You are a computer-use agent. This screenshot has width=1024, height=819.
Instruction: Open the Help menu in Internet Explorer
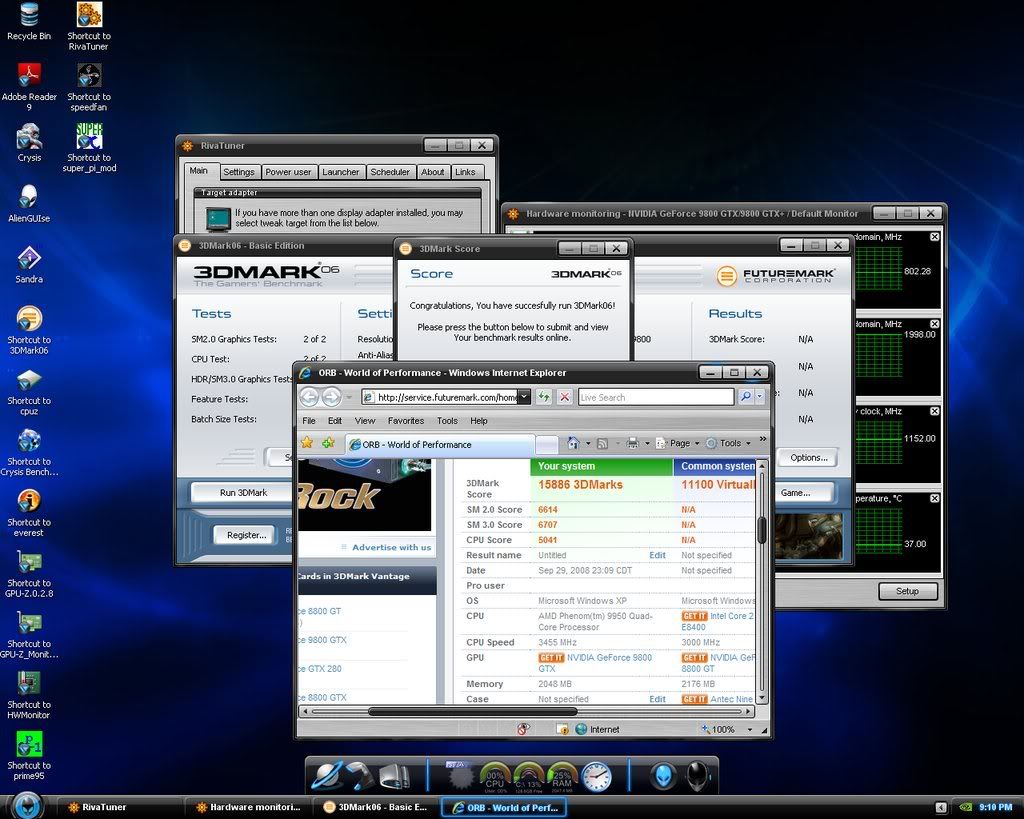click(x=479, y=421)
